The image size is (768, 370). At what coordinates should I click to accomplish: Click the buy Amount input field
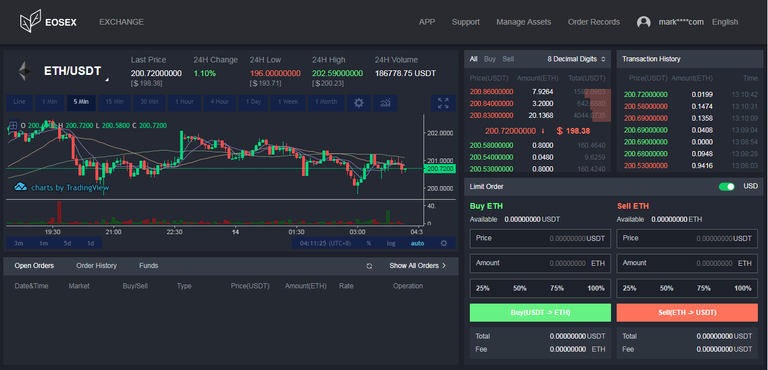tap(540, 263)
